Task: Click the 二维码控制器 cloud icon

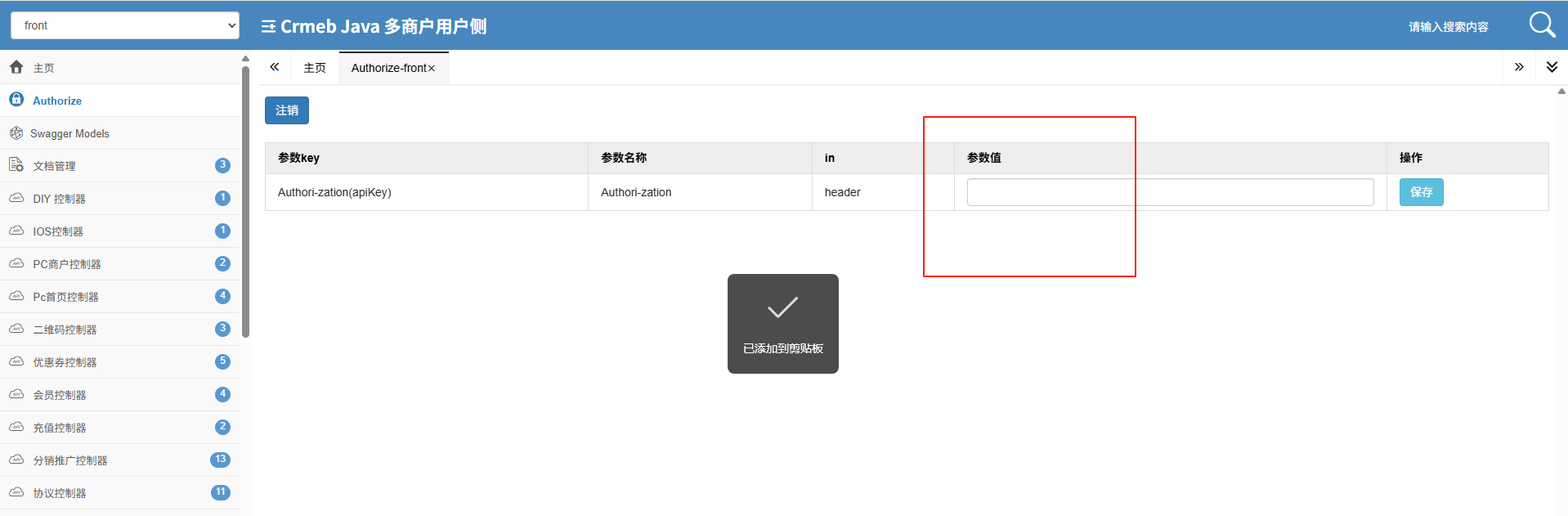Action: (x=16, y=329)
